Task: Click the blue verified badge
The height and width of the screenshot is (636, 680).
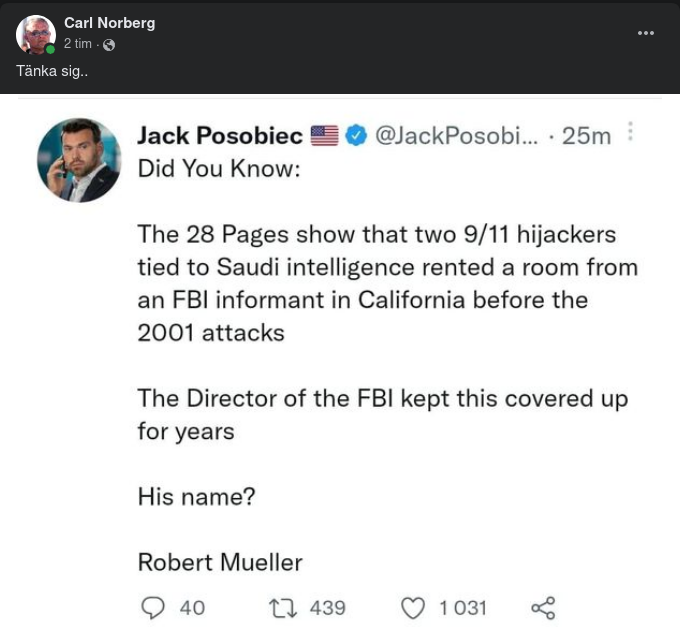Action: [356, 136]
